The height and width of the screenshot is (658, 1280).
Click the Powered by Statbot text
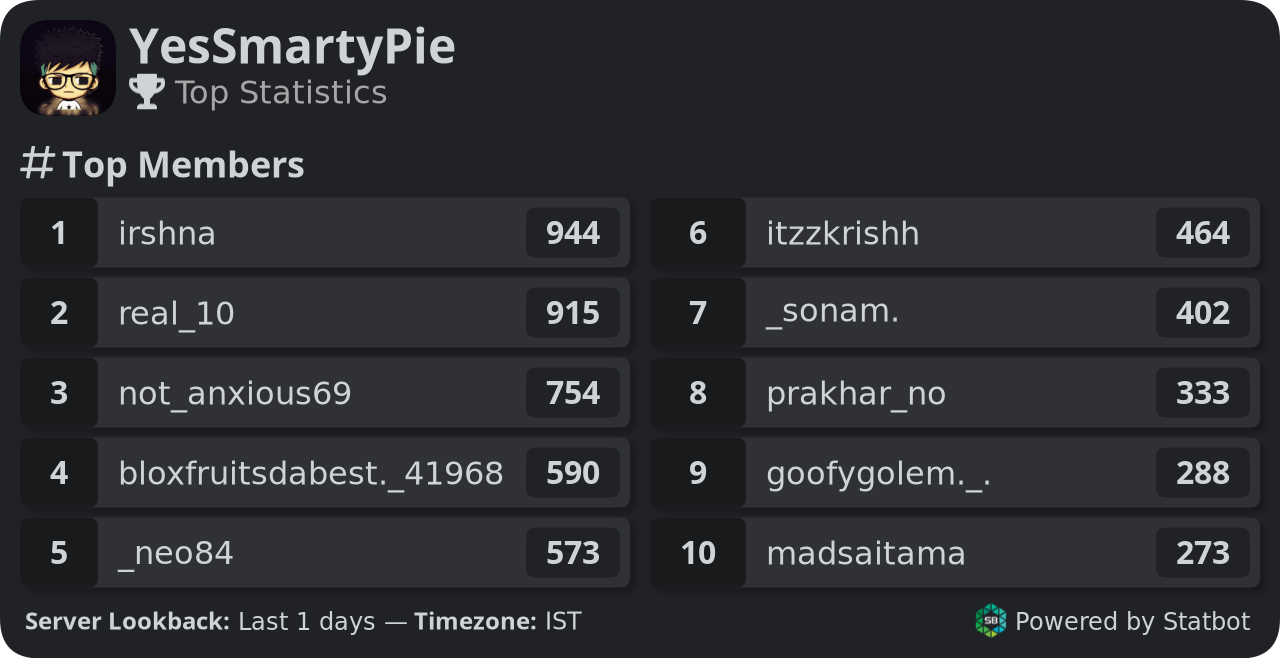click(x=1132, y=621)
